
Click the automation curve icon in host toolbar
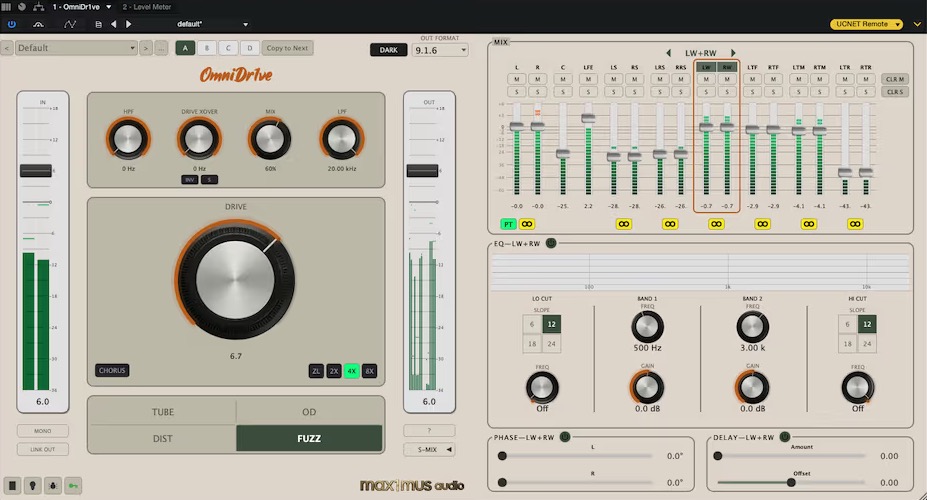coord(70,24)
